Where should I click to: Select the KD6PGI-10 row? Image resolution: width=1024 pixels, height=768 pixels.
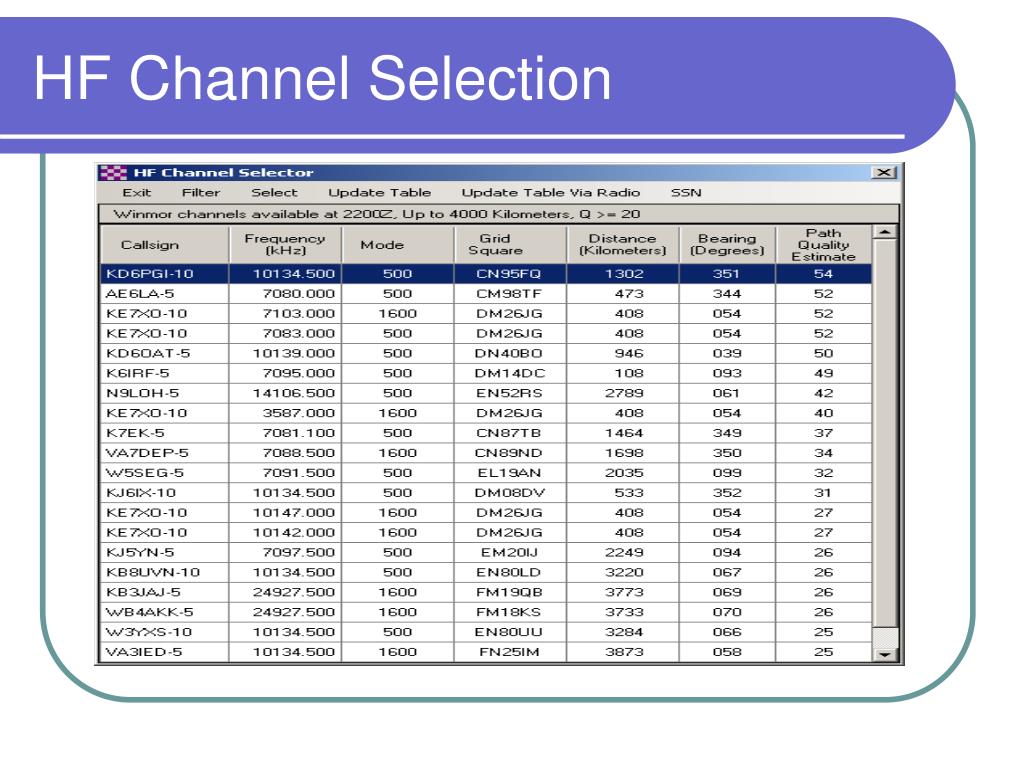point(486,274)
